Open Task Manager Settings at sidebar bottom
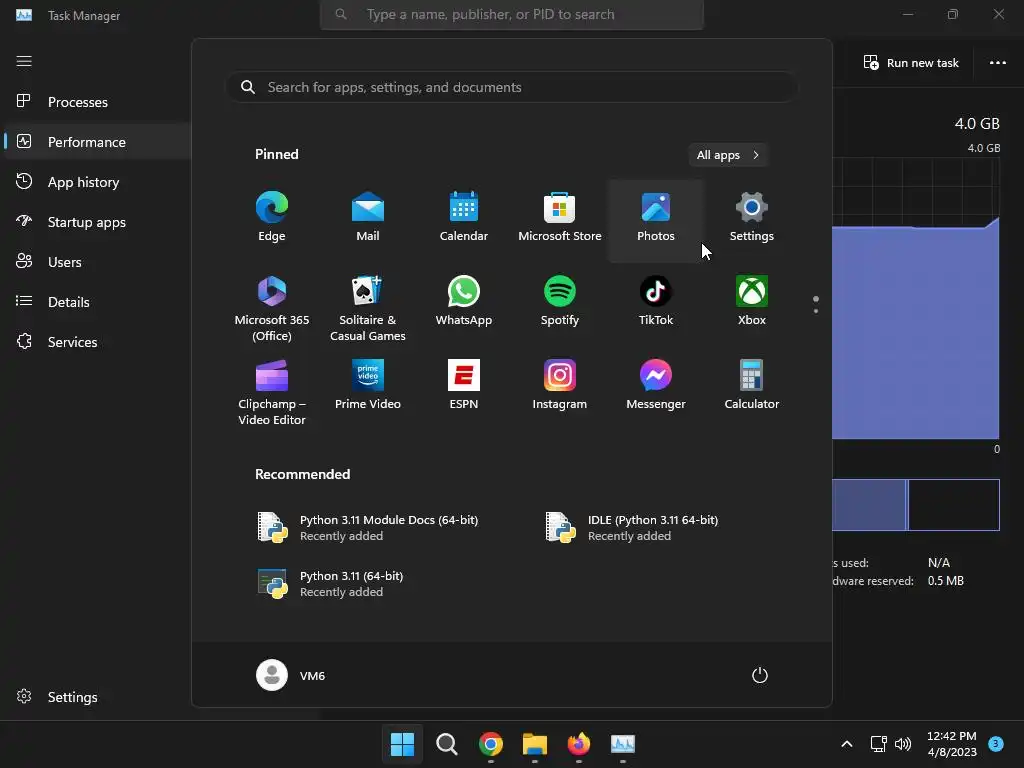 pos(97,697)
